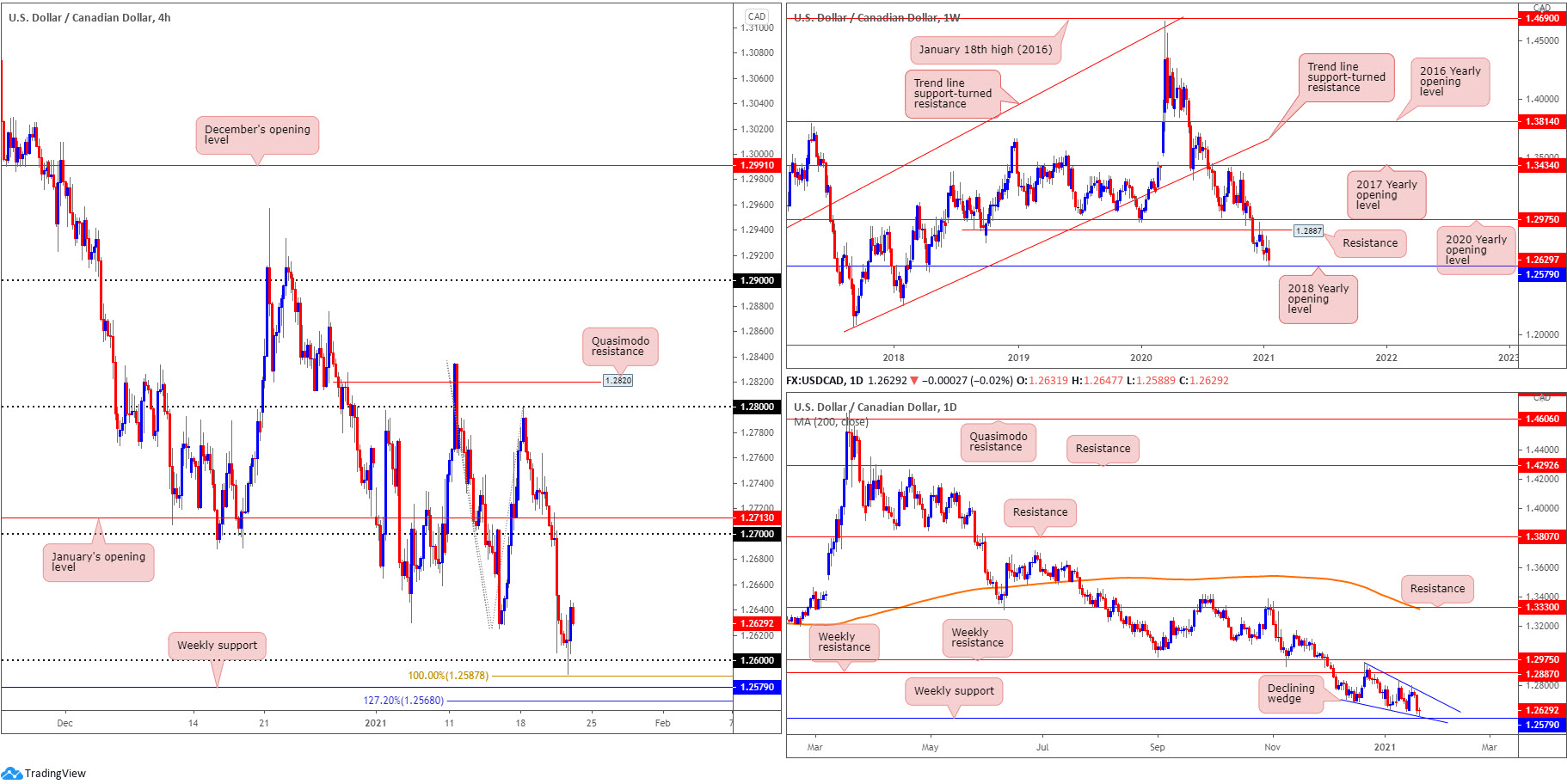This screenshot has height=784, width=1567.
Task: Select the Resistance callout near 1.38070
Action: (x=1040, y=512)
